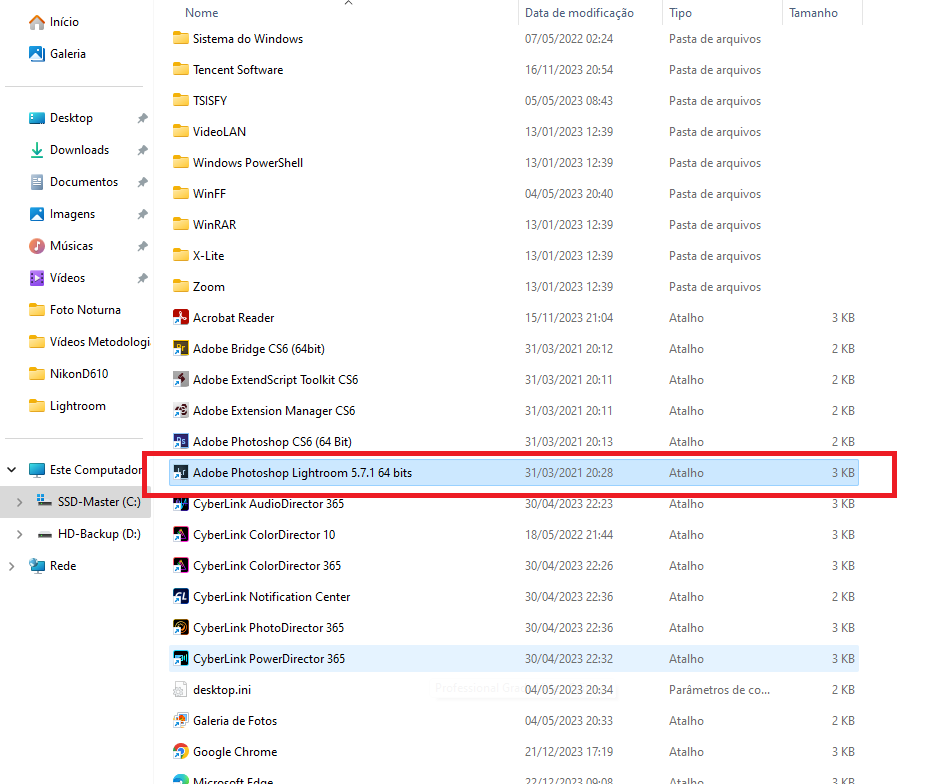
Task: Click the Adobe Photoshop CS6 (64 Bit) icon
Action: (180, 442)
